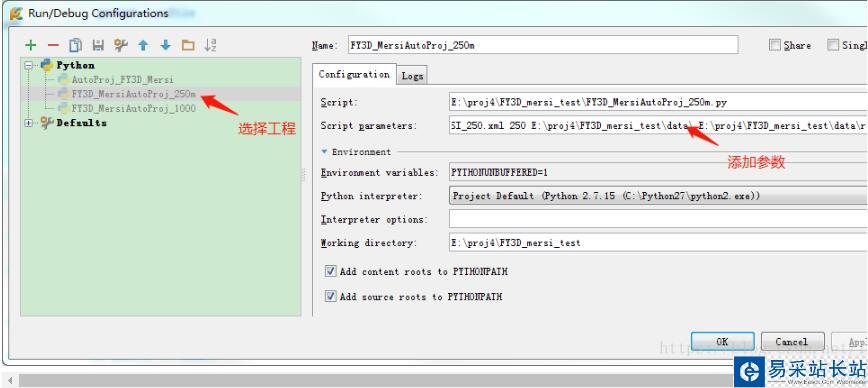868x388 pixels.
Task: Edit the Environment variables field
Action: click(x=658, y=173)
